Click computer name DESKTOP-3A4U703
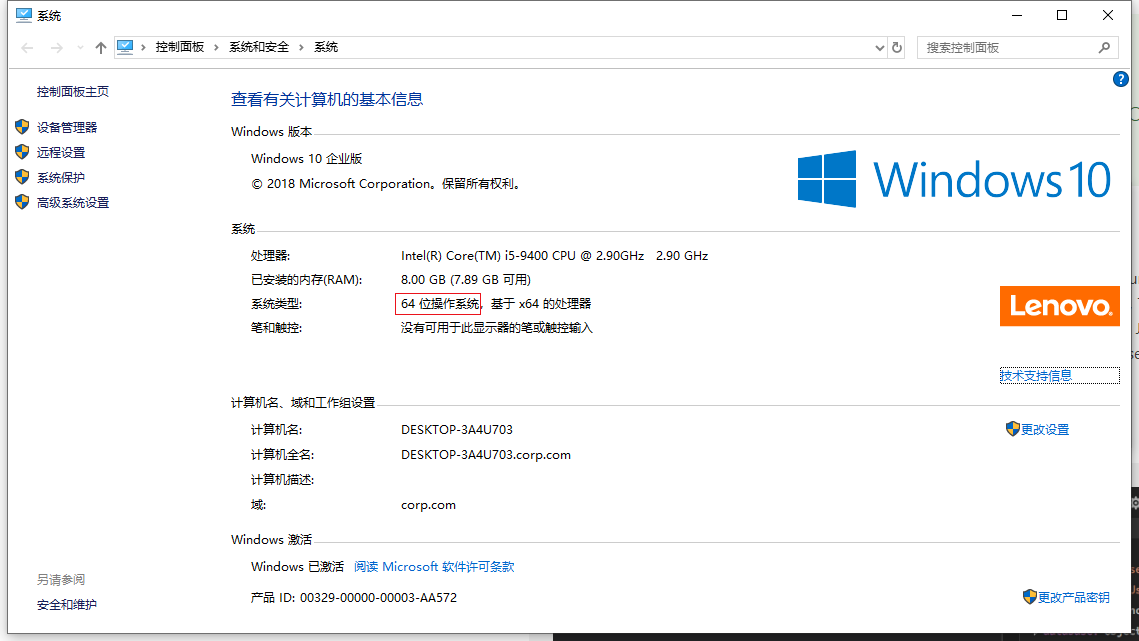1139x641 pixels. point(457,430)
